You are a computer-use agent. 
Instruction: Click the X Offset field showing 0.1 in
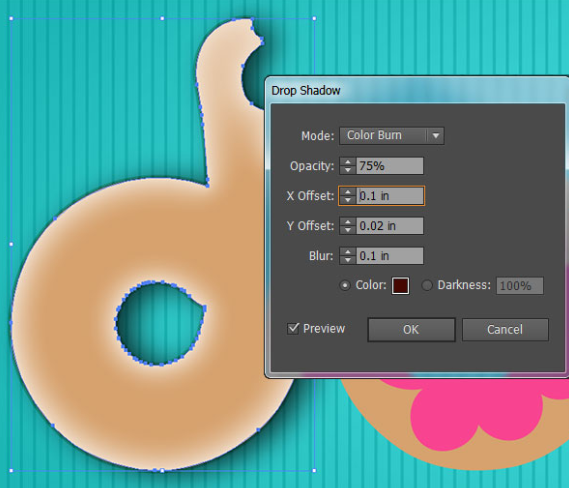[390, 196]
